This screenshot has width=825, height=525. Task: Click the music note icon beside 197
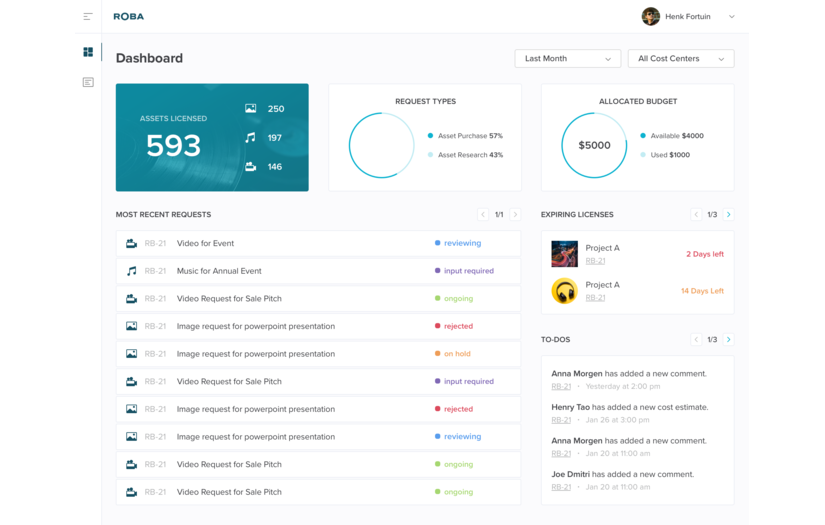250,138
